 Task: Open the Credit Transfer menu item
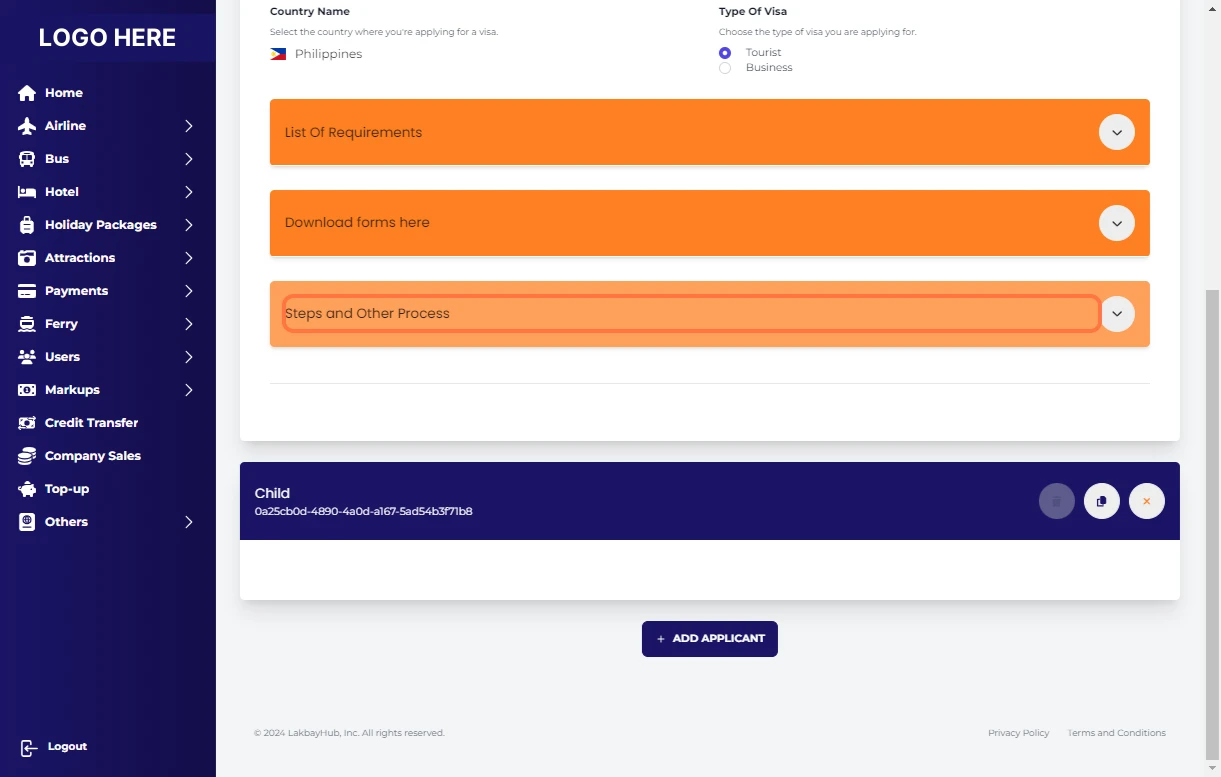pos(91,423)
